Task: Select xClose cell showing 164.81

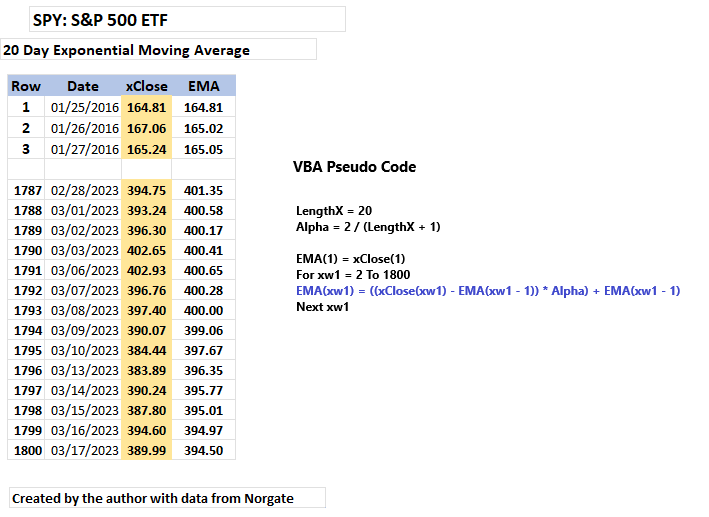Action: [147, 107]
